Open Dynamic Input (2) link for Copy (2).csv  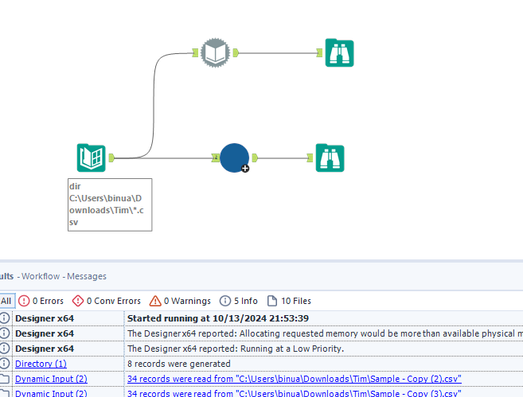coord(51,379)
